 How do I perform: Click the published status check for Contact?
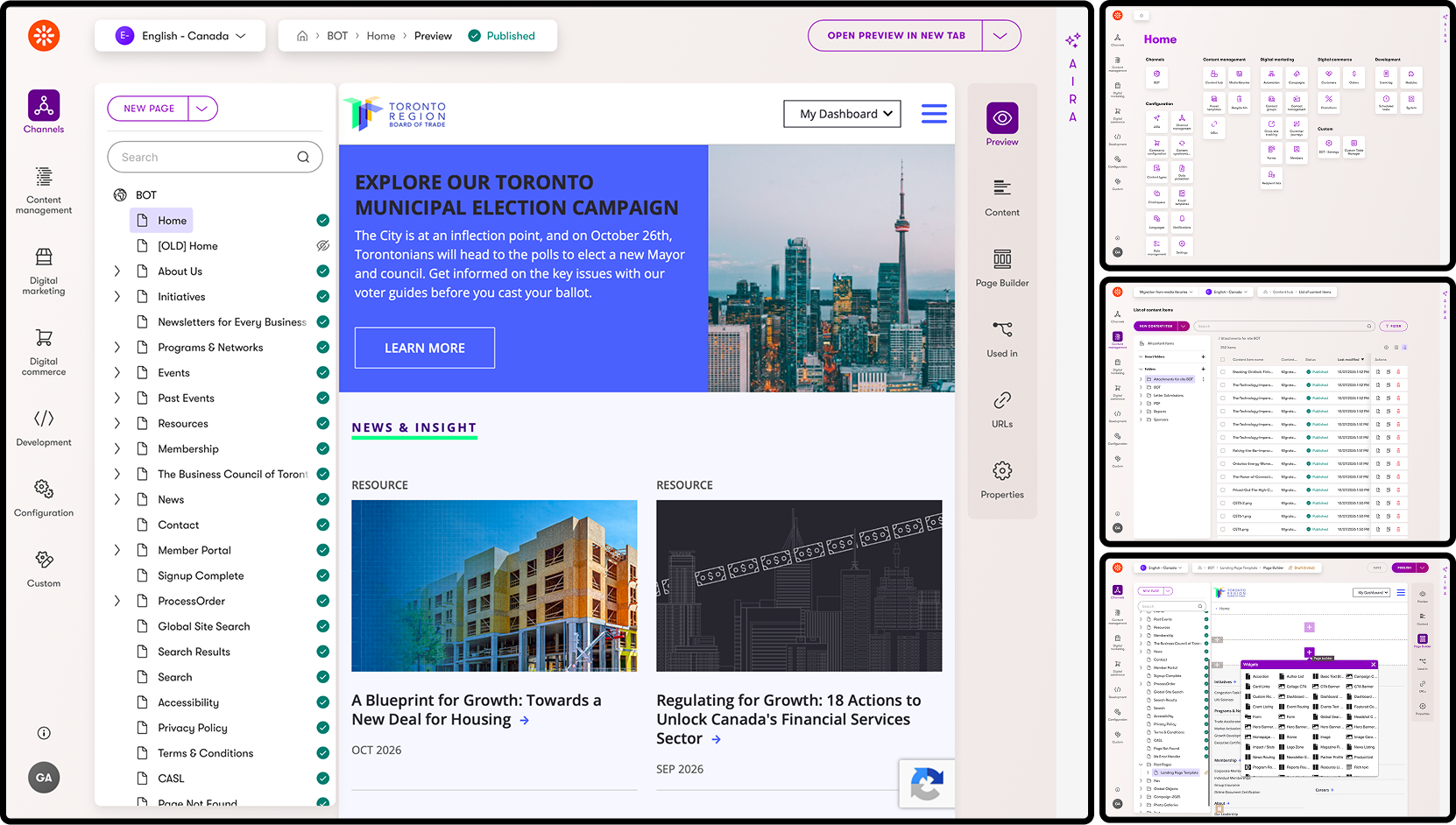[x=322, y=525]
